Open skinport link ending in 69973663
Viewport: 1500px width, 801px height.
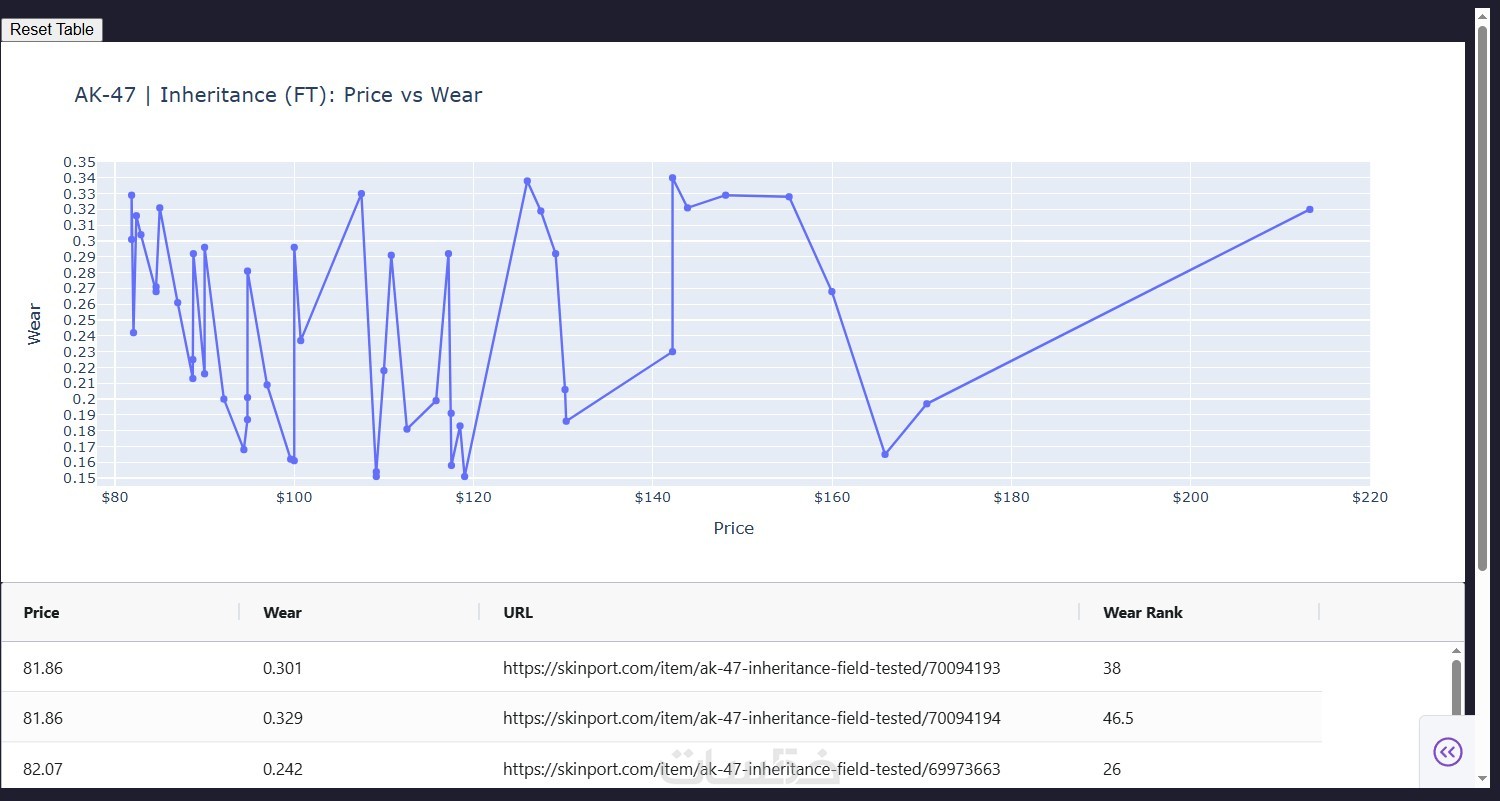(x=751, y=769)
